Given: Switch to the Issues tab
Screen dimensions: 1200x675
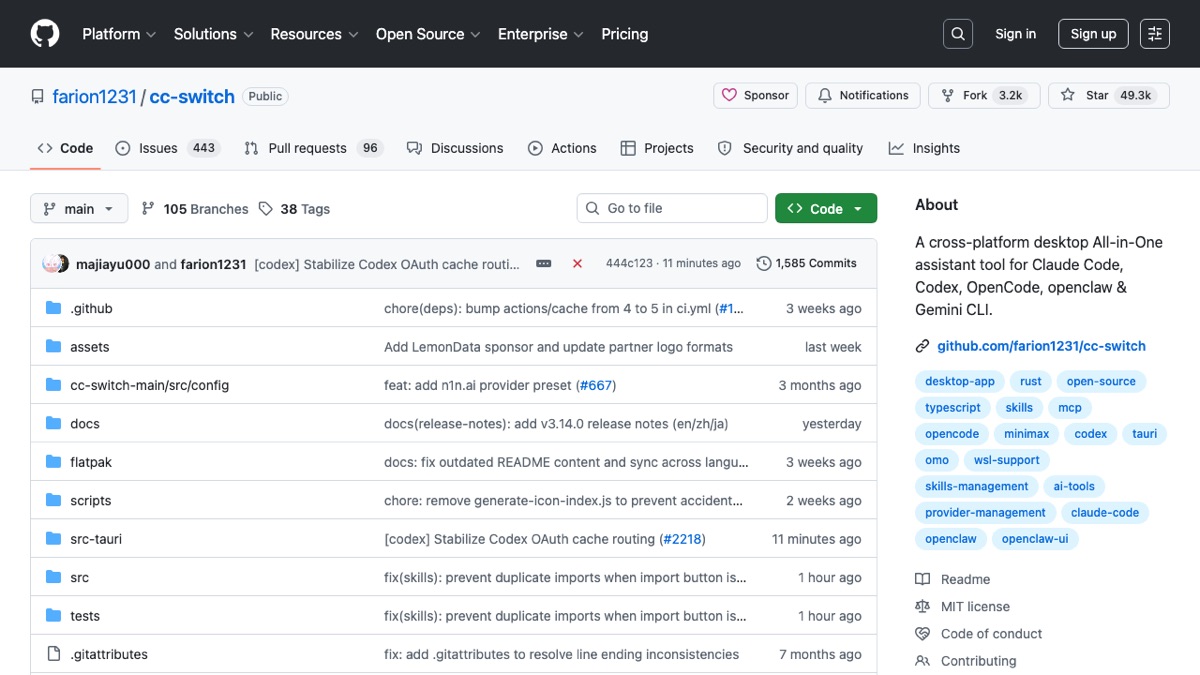Looking at the screenshot, I should [x=167, y=148].
